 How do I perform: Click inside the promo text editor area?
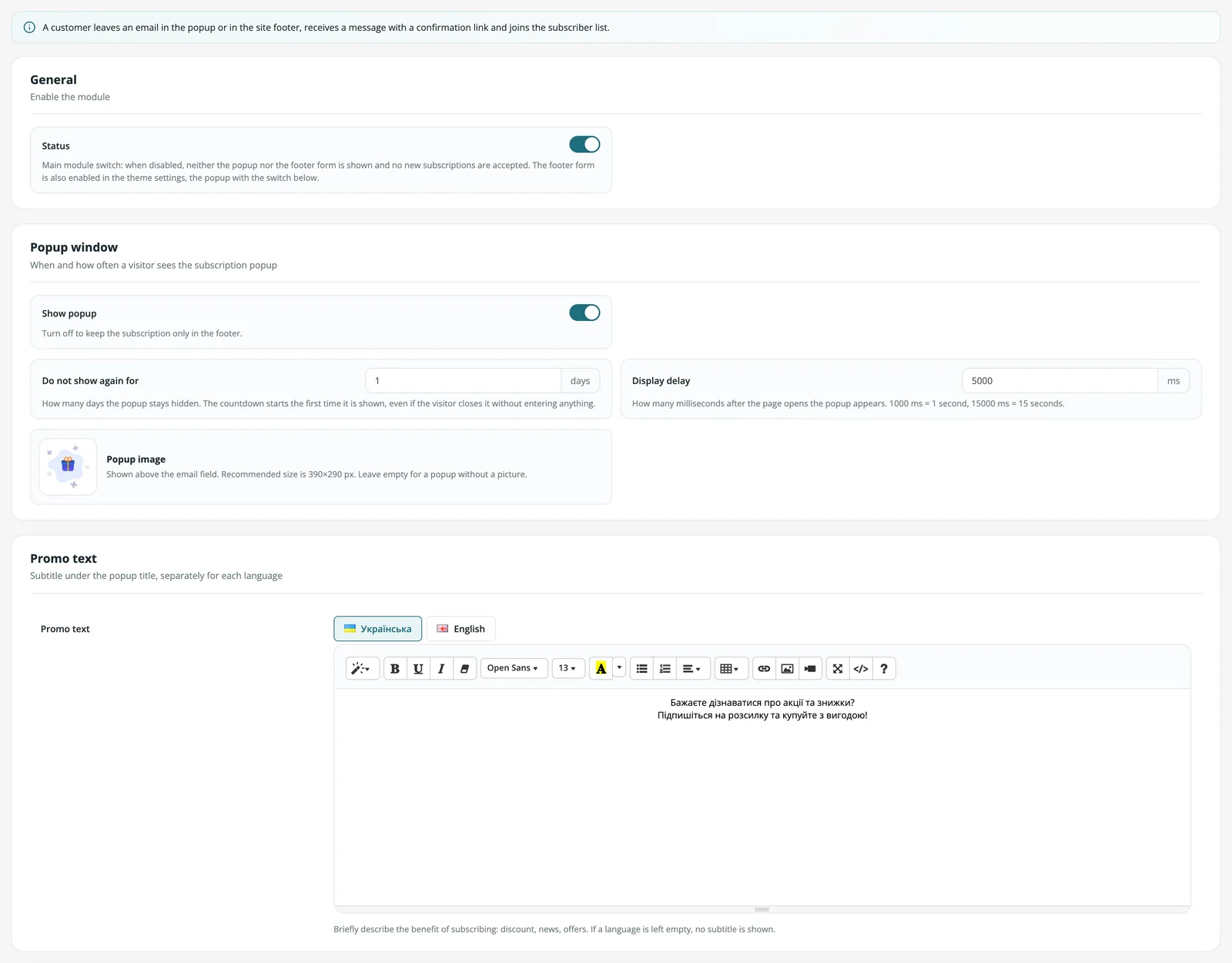click(762, 797)
